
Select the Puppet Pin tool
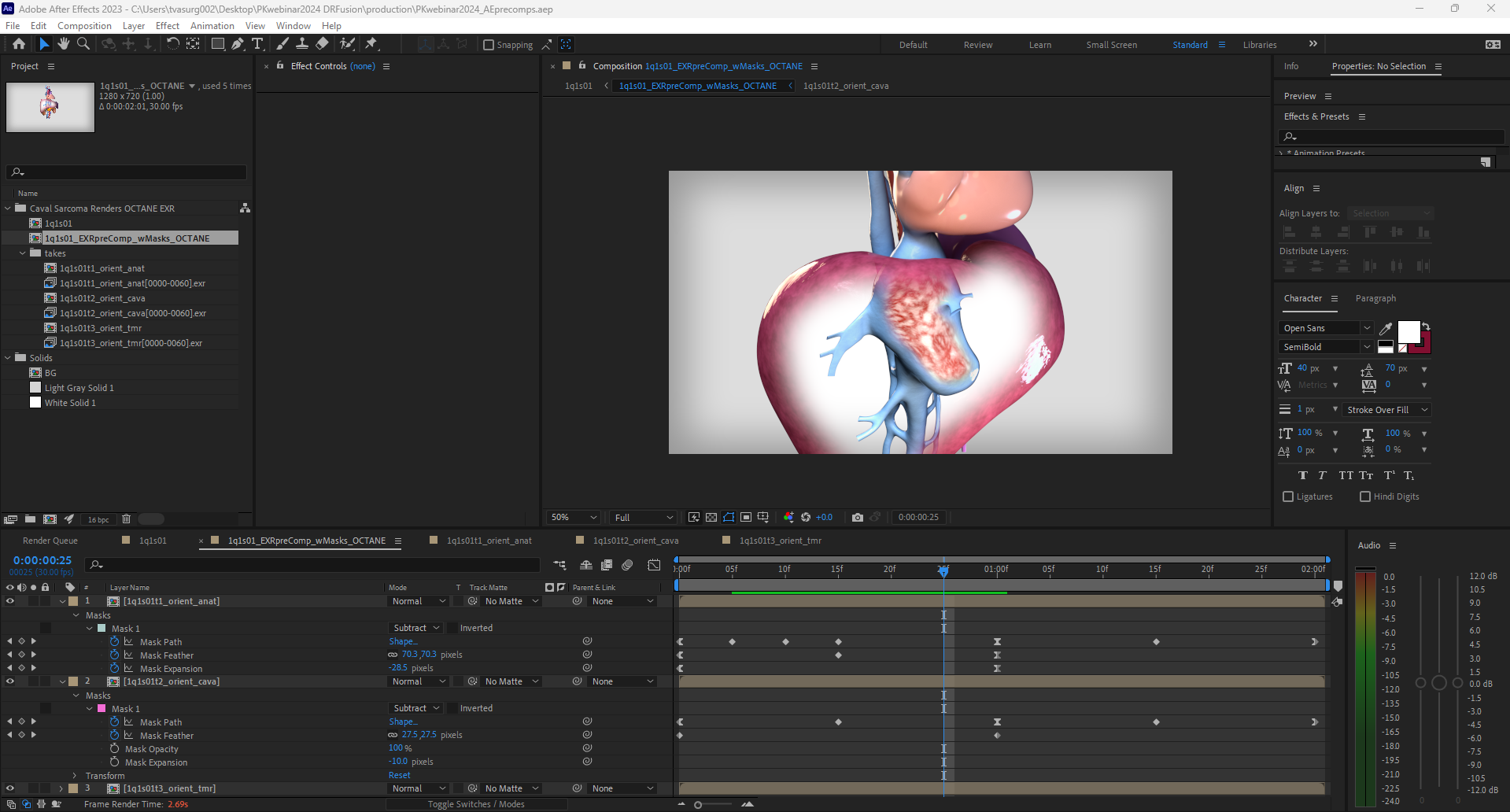pyautogui.click(x=371, y=44)
